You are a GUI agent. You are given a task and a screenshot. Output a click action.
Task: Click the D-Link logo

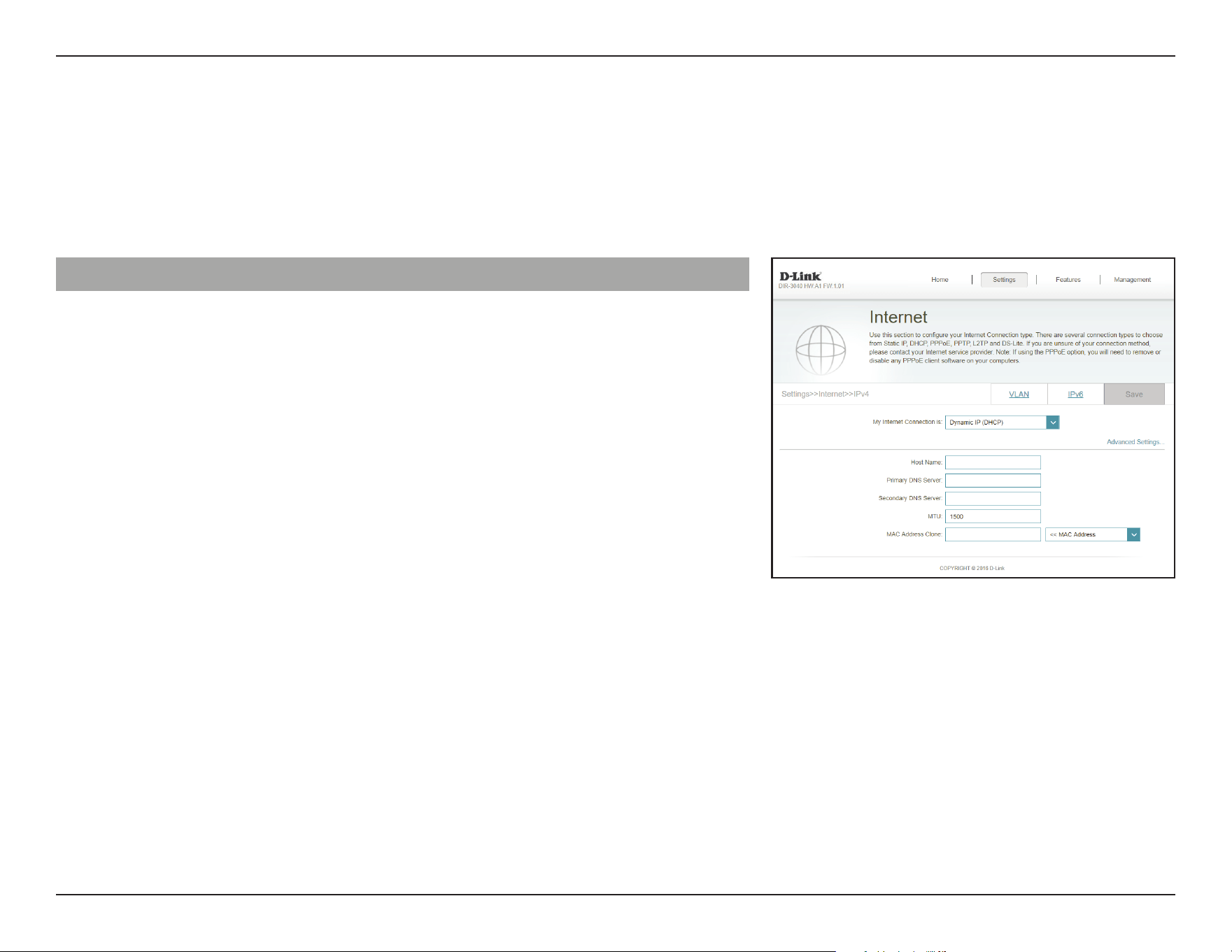click(800, 276)
